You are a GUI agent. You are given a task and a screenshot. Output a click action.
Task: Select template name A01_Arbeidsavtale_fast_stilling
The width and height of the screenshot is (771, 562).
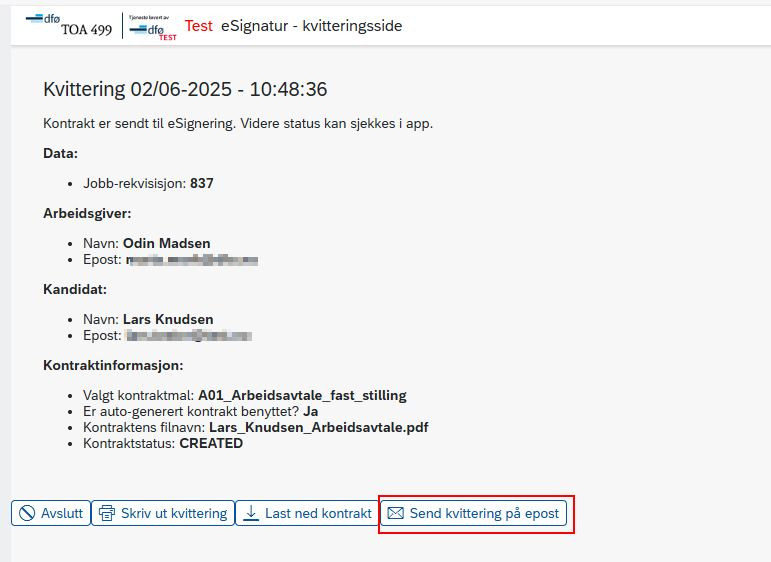pyautogui.click(x=302, y=396)
